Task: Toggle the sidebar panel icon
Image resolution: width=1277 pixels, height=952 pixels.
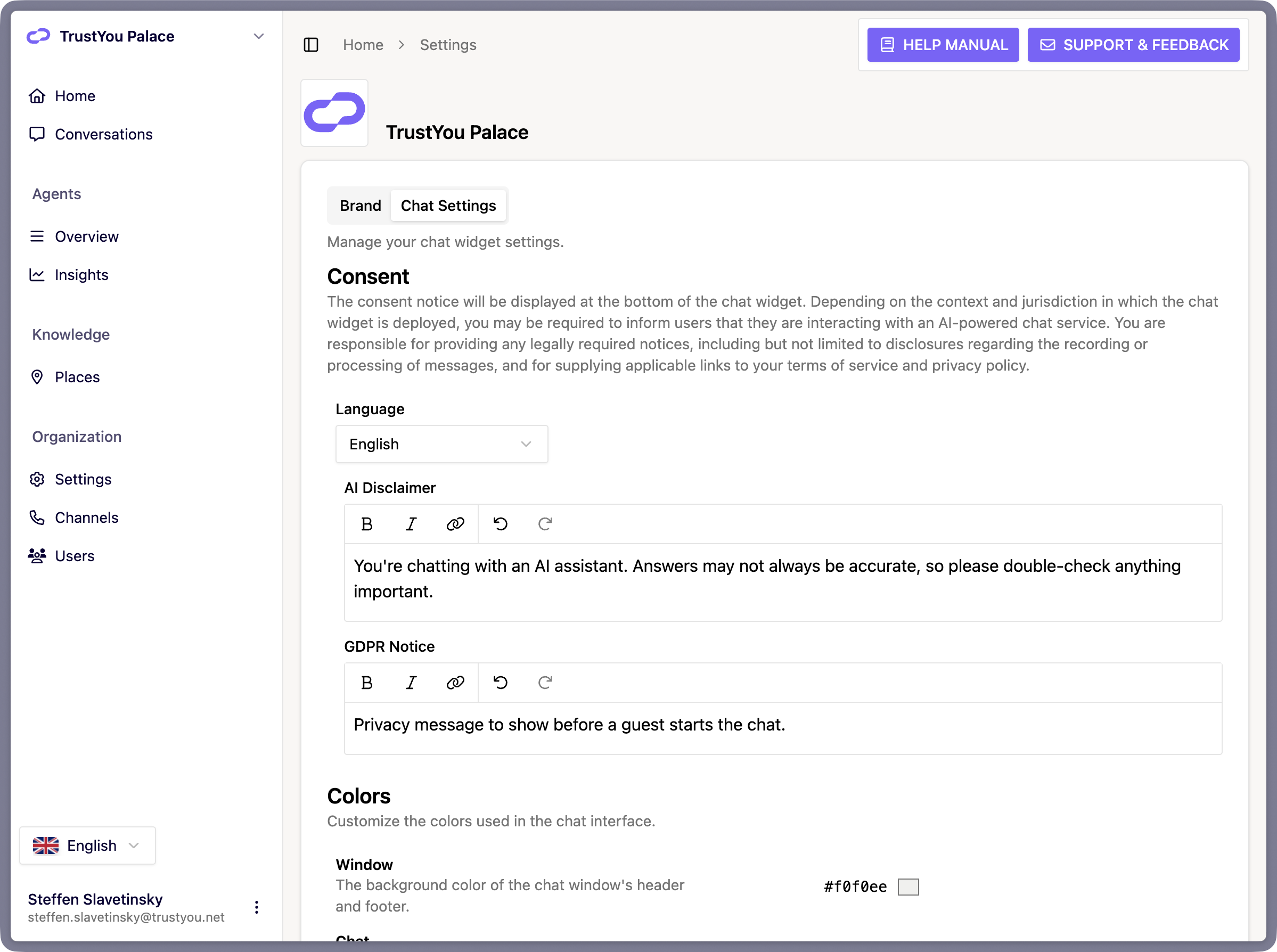Action: coord(310,45)
